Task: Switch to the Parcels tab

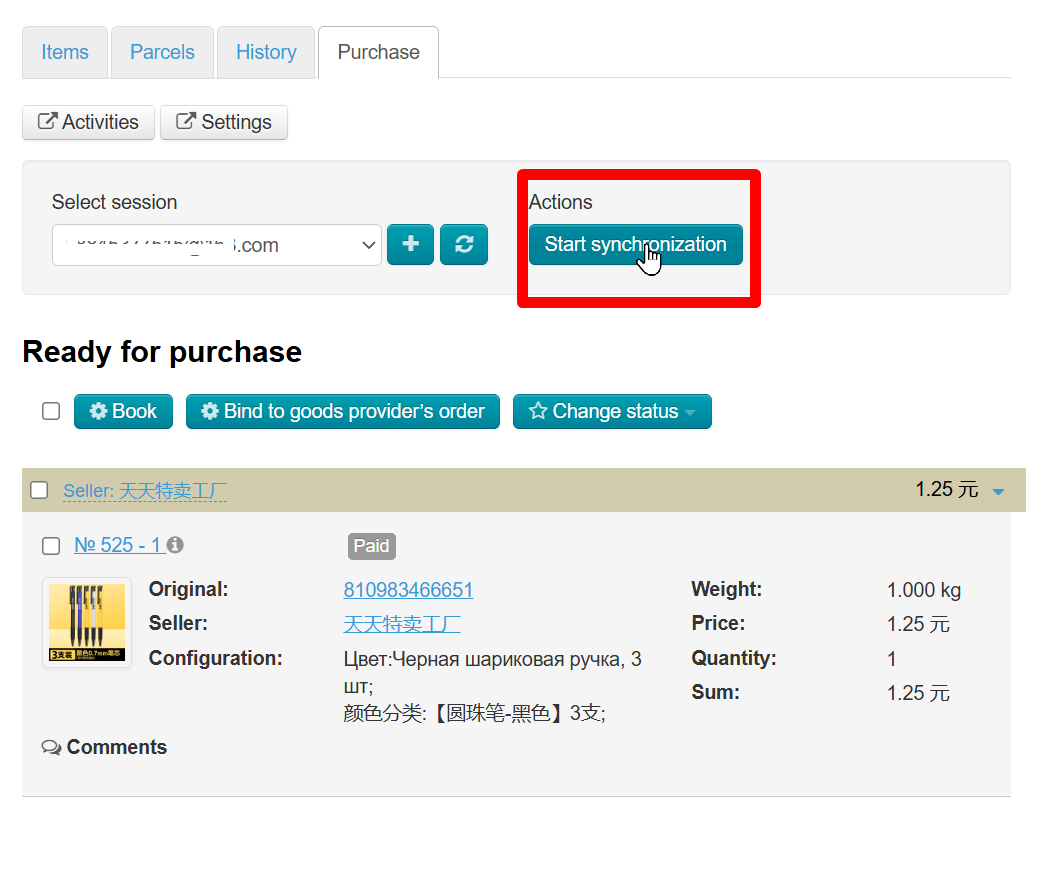Action: 162,52
